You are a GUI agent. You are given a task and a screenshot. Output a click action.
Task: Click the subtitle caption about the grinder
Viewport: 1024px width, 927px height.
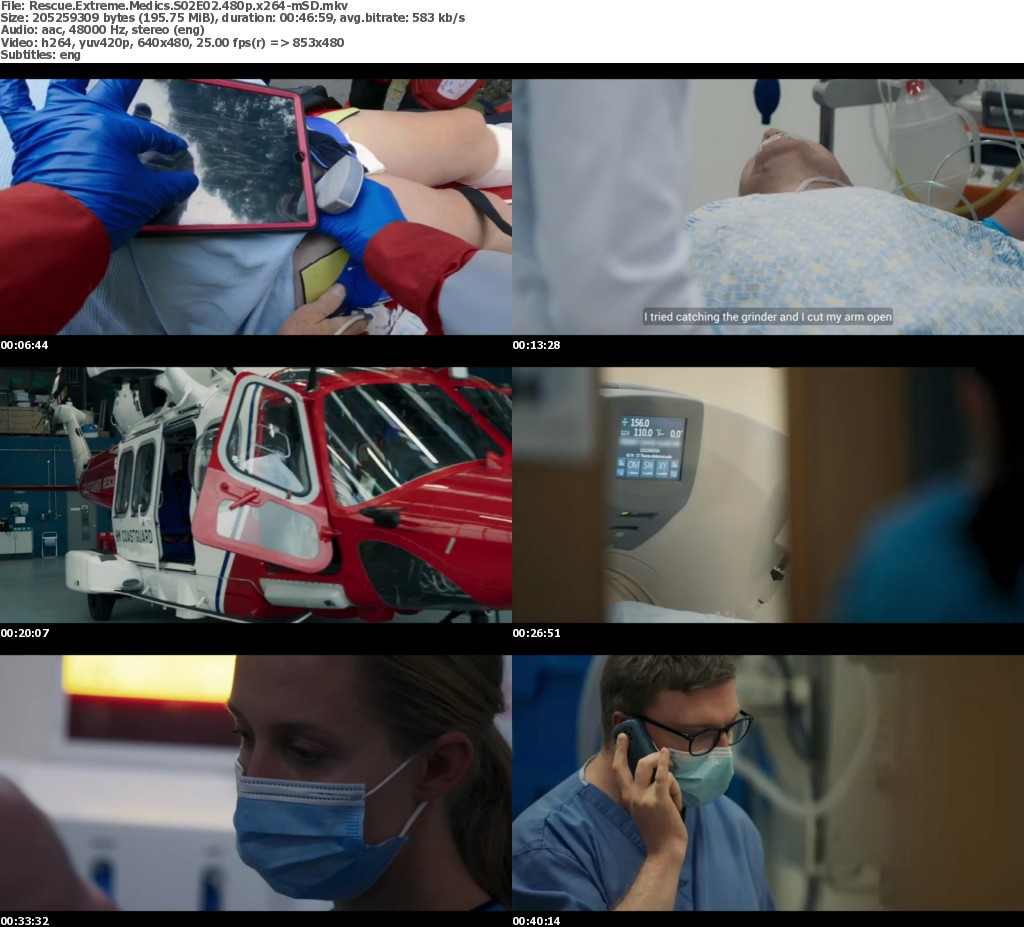(767, 317)
